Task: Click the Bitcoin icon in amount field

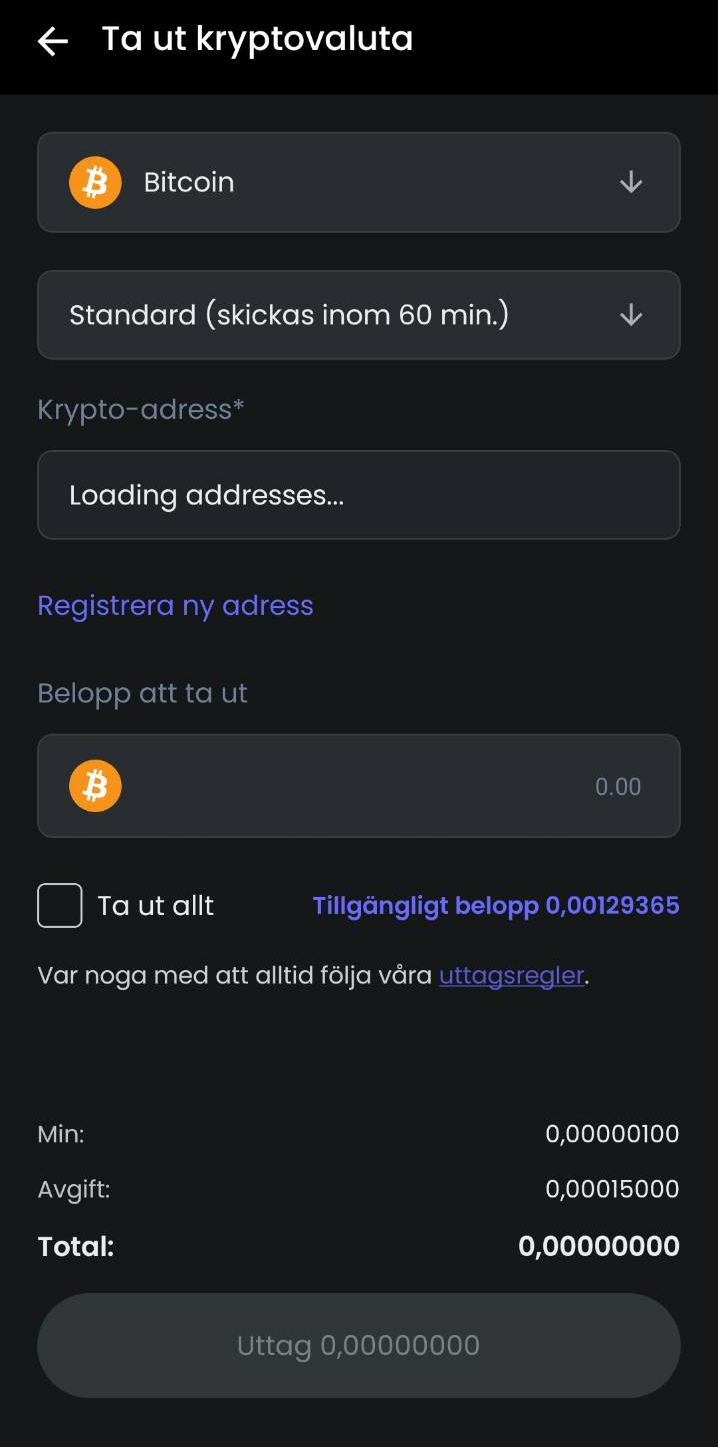Action: point(95,786)
